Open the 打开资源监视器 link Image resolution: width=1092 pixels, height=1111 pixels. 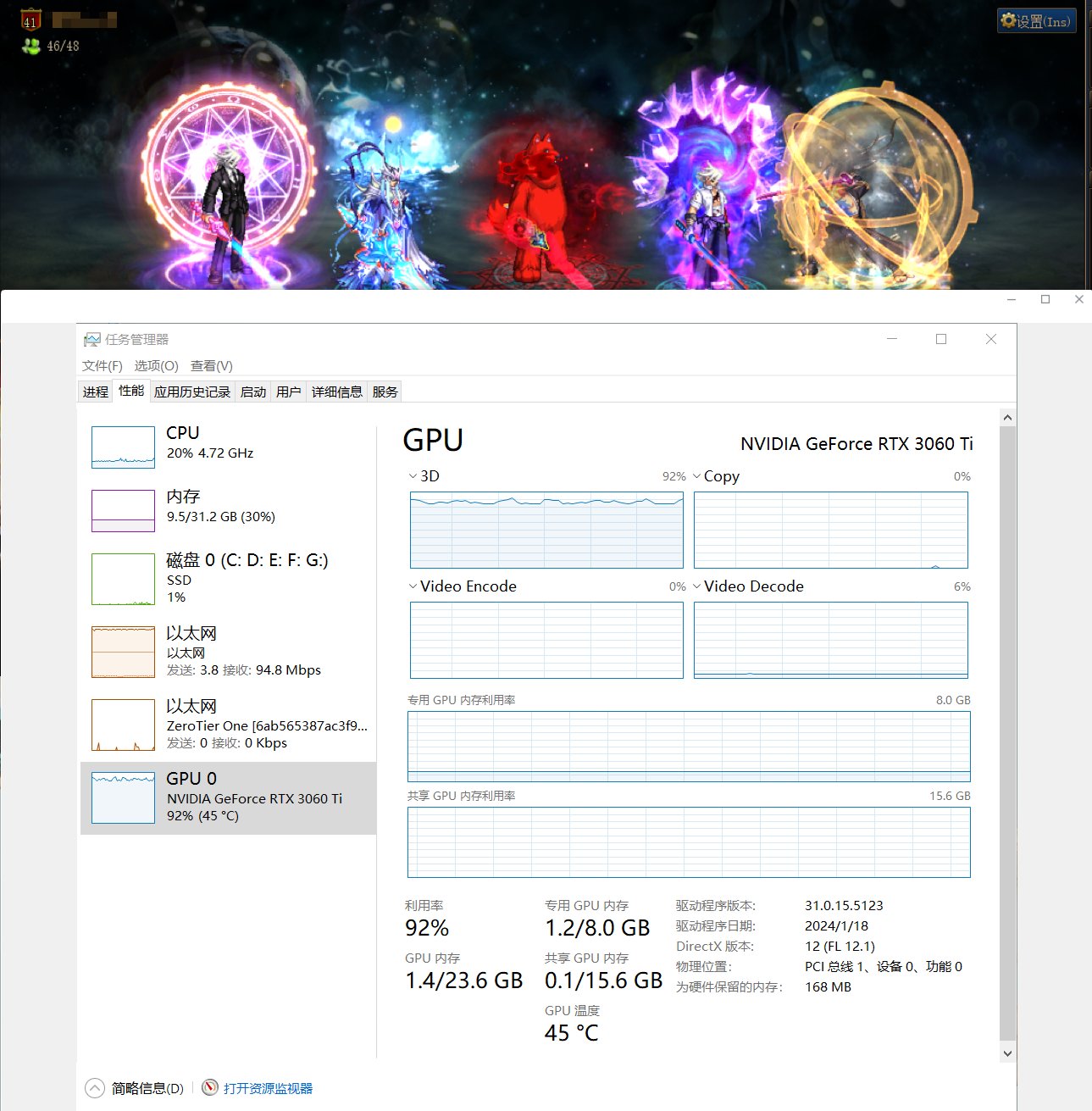pyautogui.click(x=268, y=1088)
